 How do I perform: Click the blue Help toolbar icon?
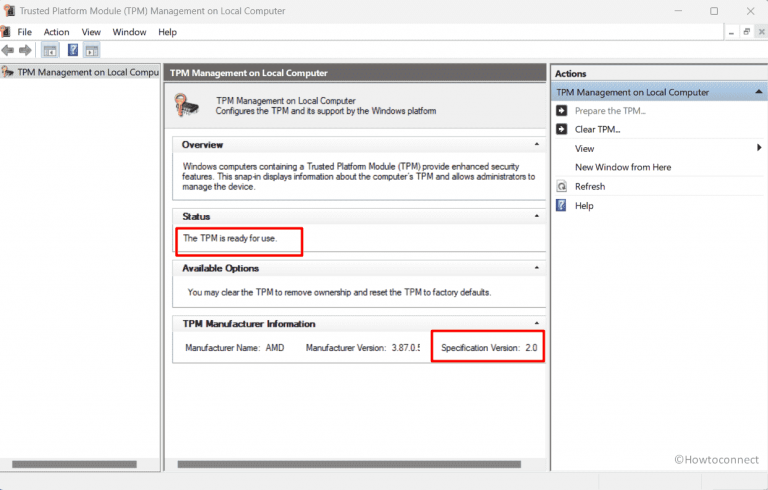point(73,50)
